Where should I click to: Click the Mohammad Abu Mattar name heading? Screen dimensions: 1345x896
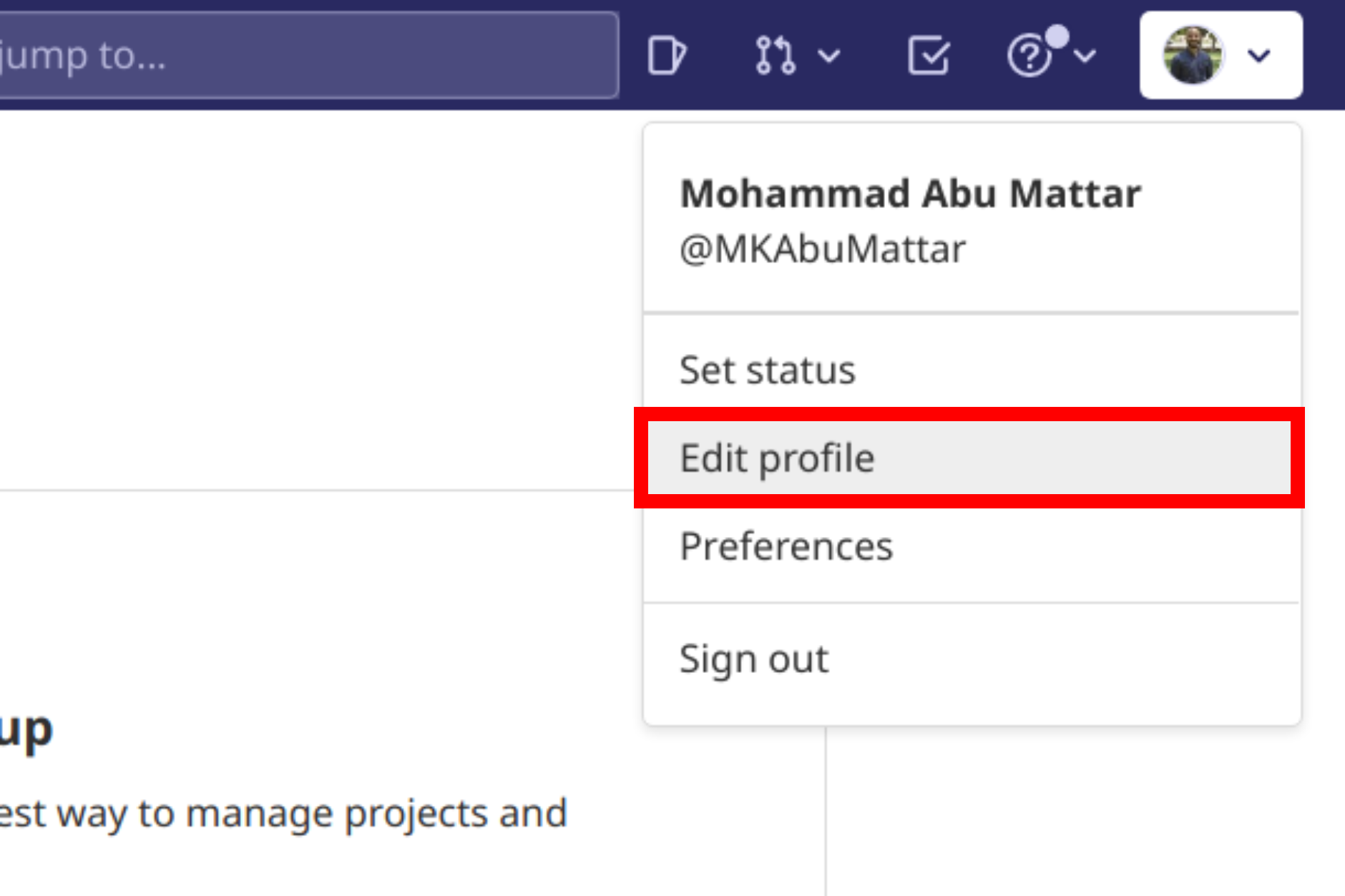pyautogui.click(x=909, y=193)
